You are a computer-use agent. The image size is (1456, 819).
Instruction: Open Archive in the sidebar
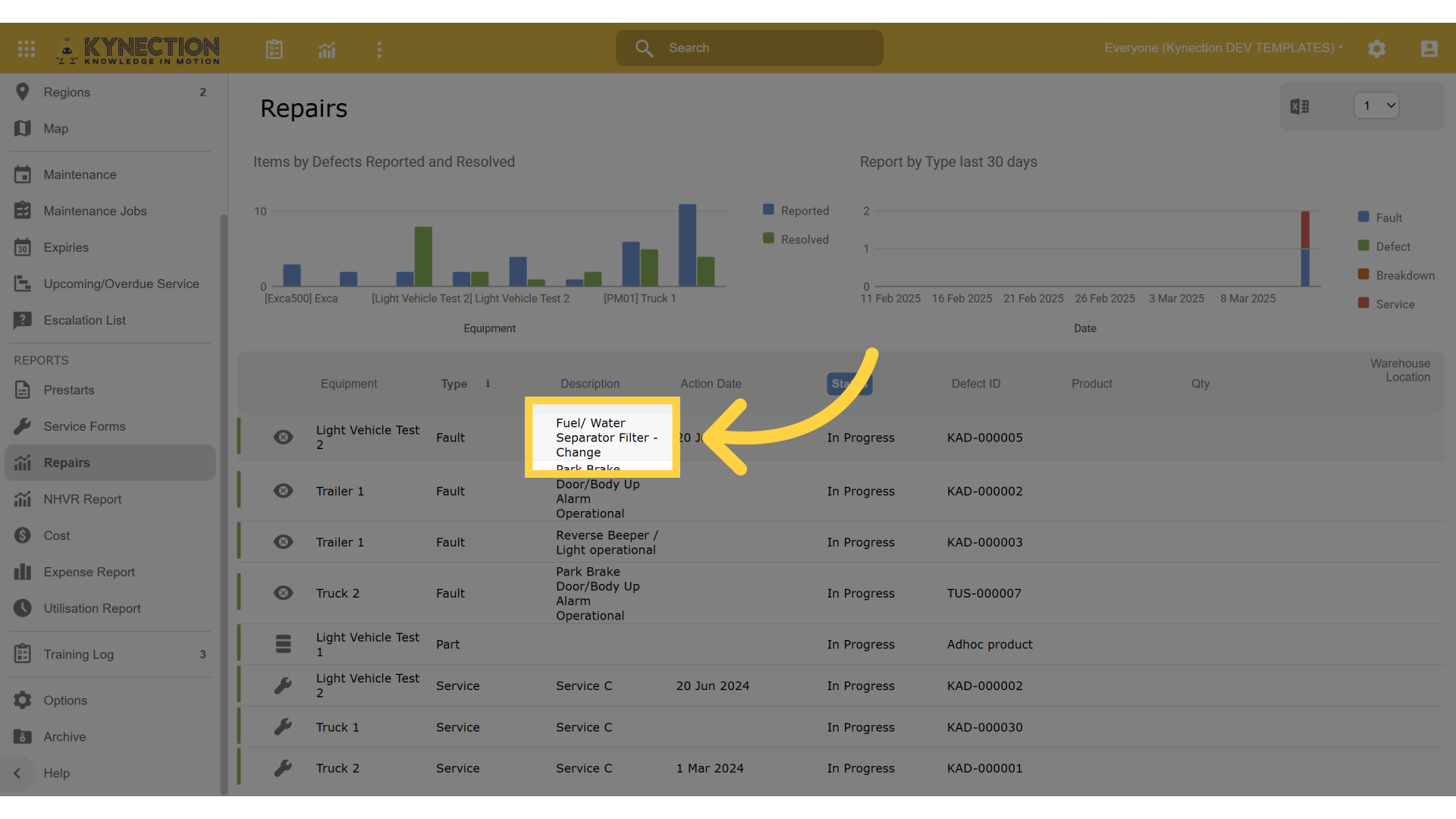(110, 737)
